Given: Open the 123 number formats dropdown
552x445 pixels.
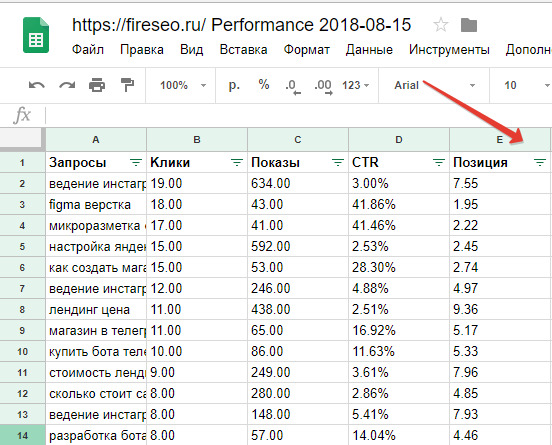Looking at the screenshot, I should [x=356, y=85].
